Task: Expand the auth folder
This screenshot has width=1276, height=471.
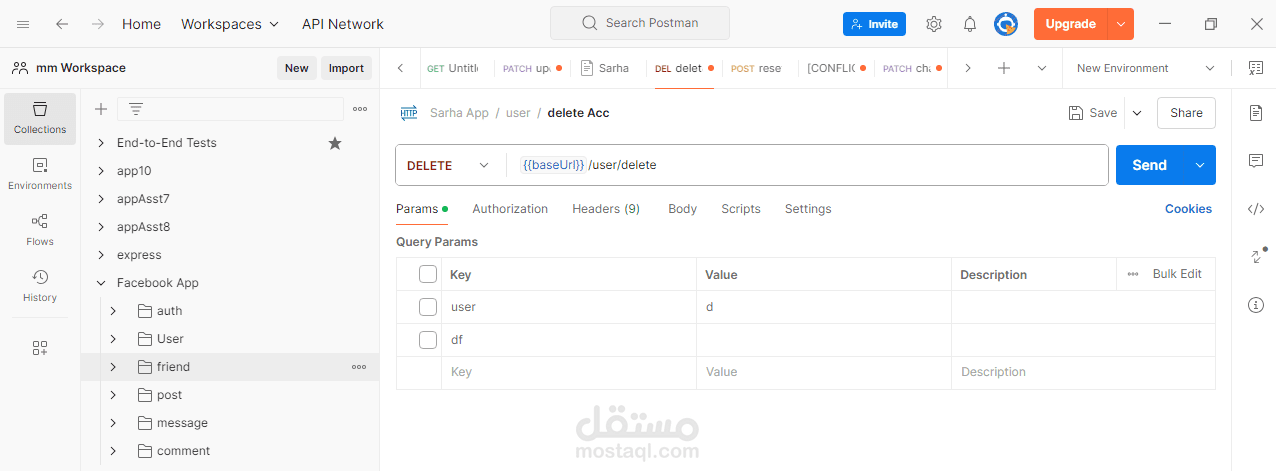Action: [x=113, y=311]
